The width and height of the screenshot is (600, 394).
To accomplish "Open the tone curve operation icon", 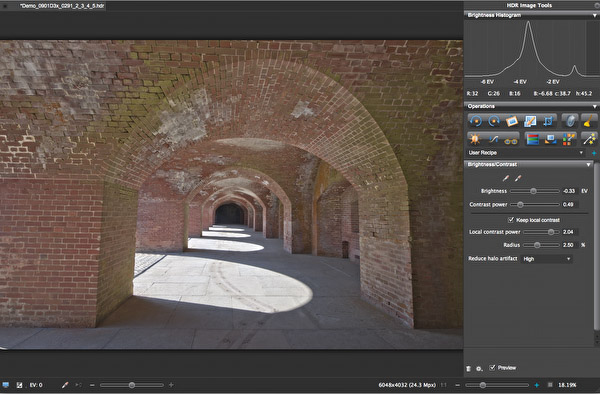I will pyautogui.click(x=493, y=139).
